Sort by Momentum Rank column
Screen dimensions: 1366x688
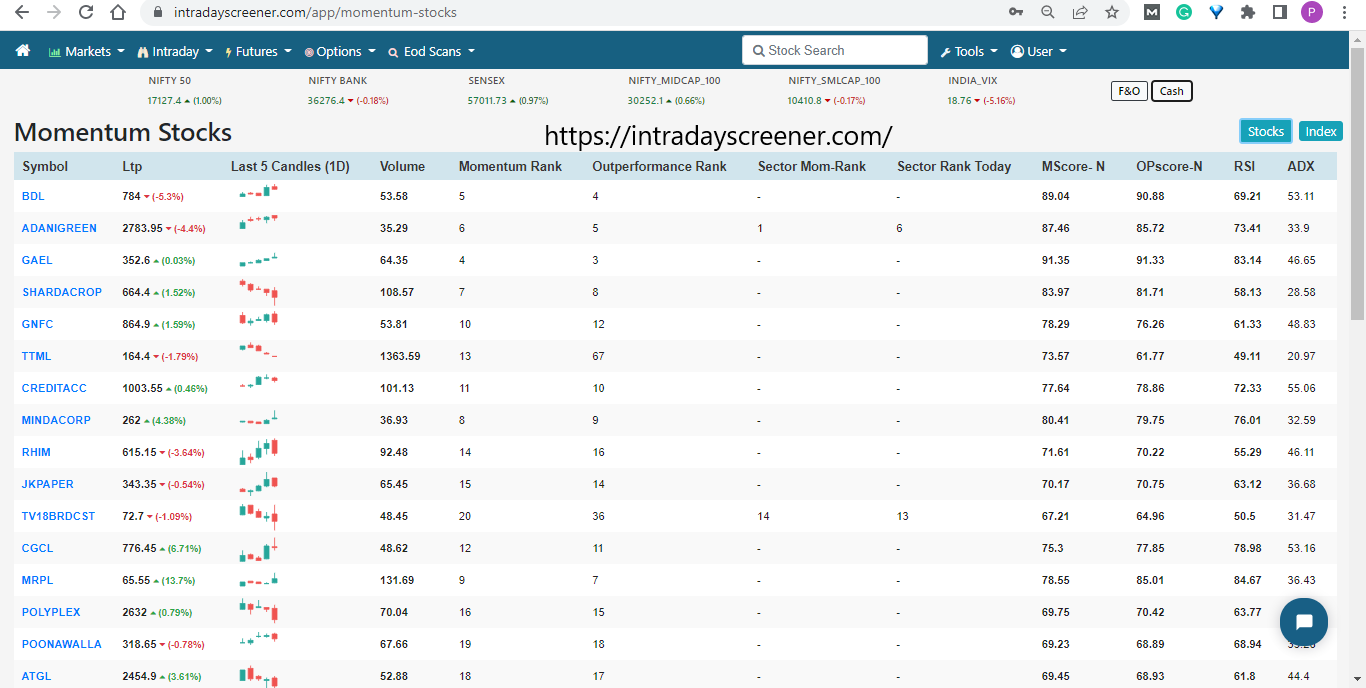click(x=510, y=167)
